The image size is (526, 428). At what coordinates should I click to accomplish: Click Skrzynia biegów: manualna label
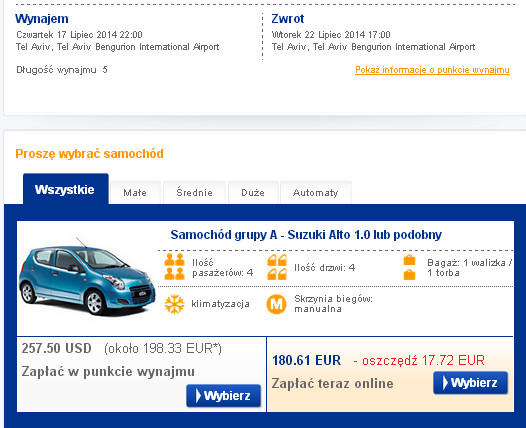pos(333,304)
